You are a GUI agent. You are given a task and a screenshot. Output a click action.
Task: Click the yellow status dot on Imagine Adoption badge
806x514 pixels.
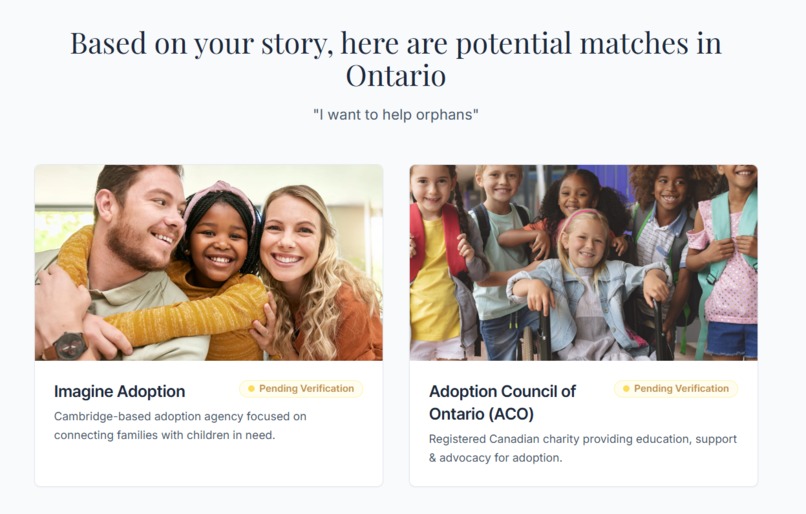(x=251, y=389)
